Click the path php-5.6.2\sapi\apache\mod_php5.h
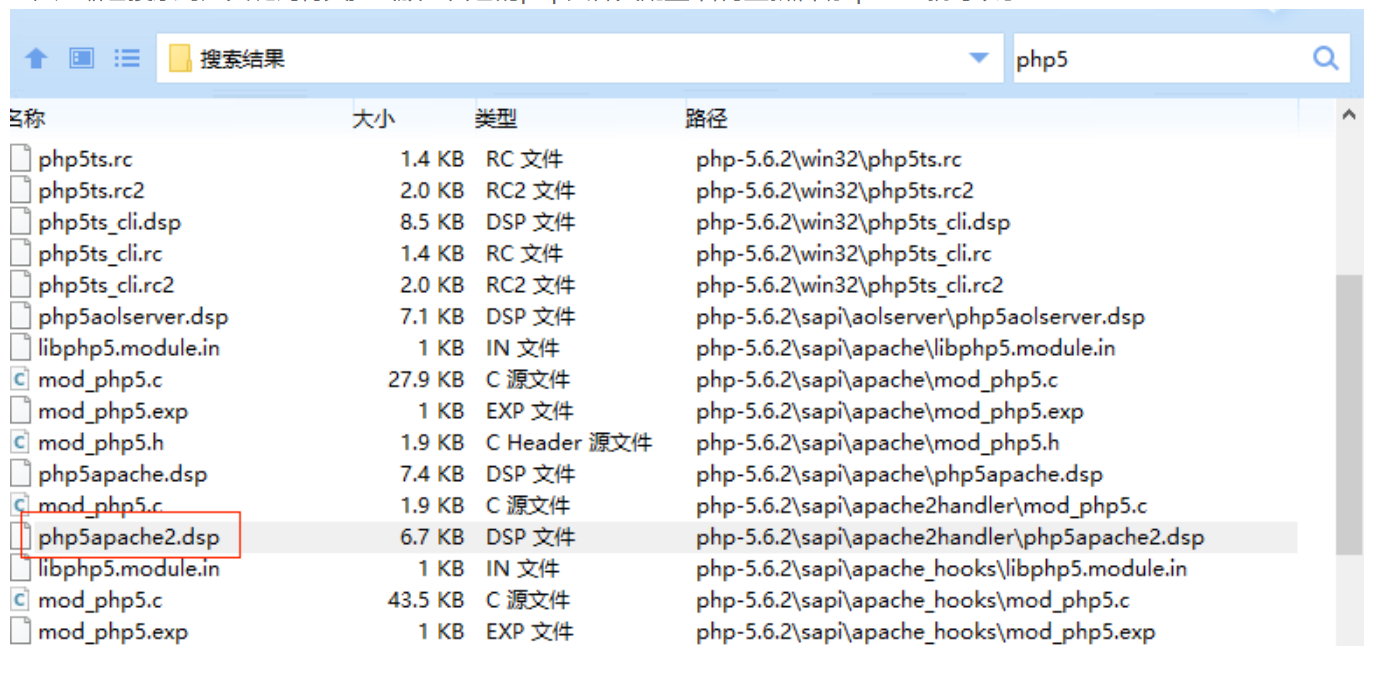The width and height of the screenshot is (1374, 682). click(878, 442)
